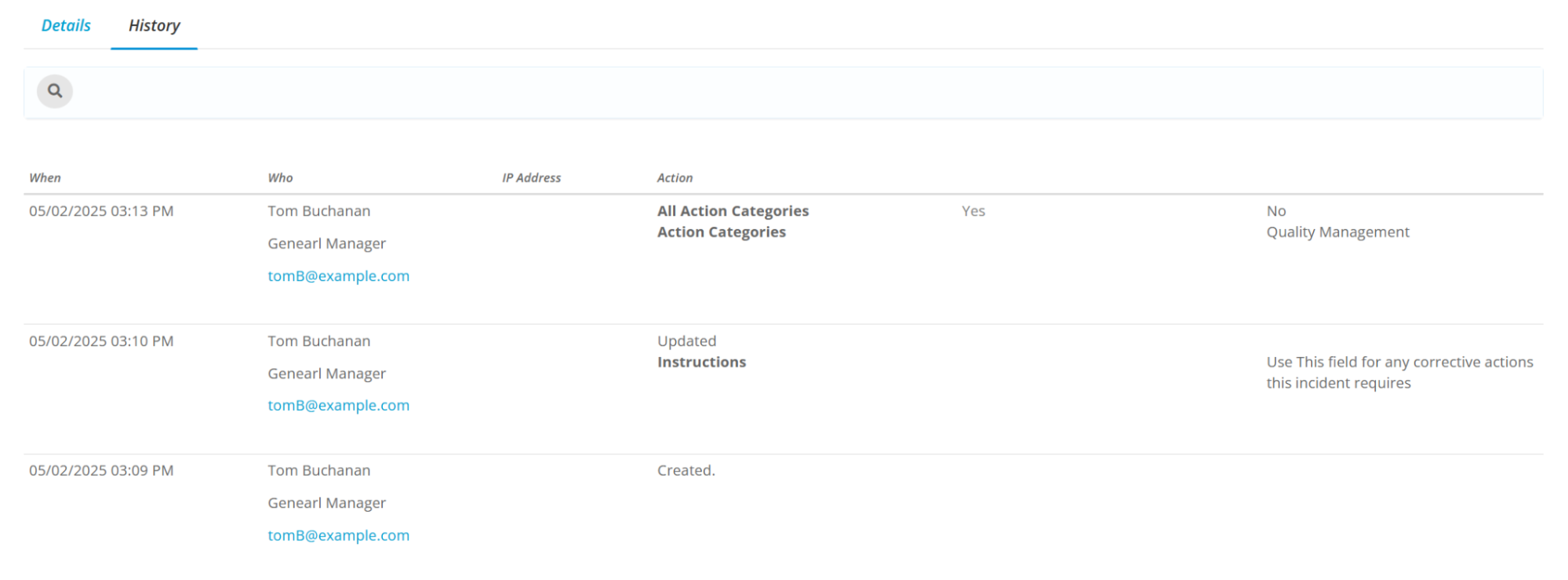Image resolution: width=1568 pixels, height=580 pixels.
Task: Open tomB@example.com link in 03:13 PM entry
Action: [x=338, y=276]
